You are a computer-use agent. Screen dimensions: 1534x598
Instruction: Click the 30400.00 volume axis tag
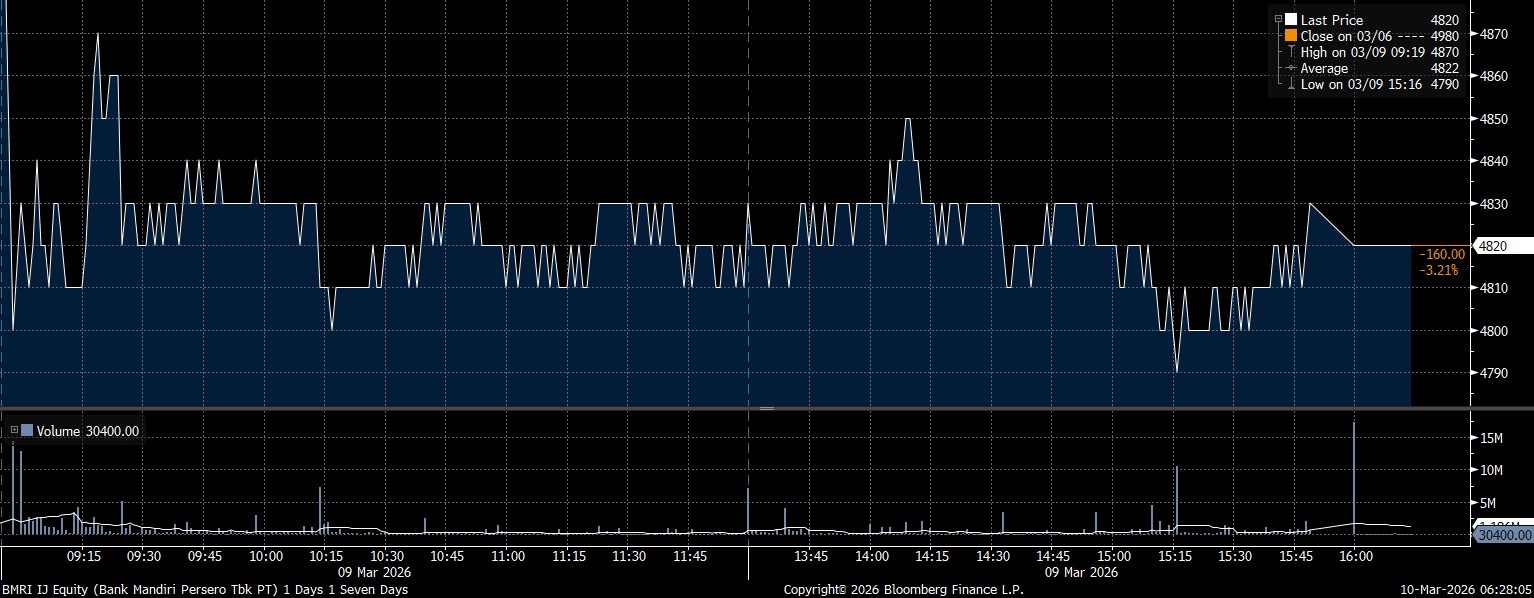(x=1503, y=535)
